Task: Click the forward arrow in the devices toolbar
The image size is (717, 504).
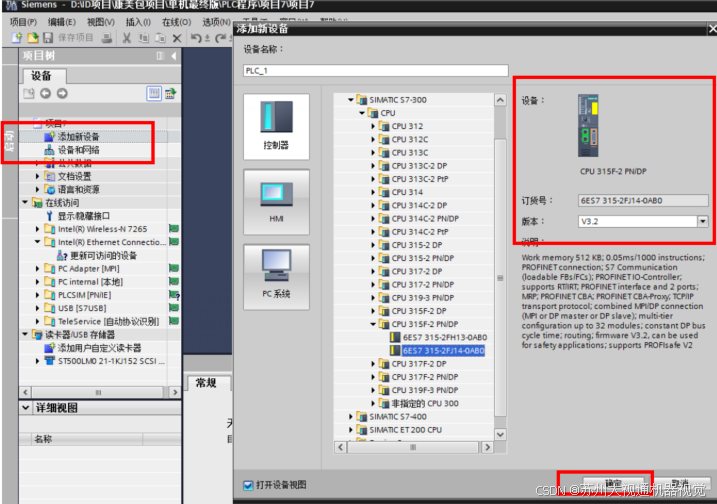Action: 62,93
